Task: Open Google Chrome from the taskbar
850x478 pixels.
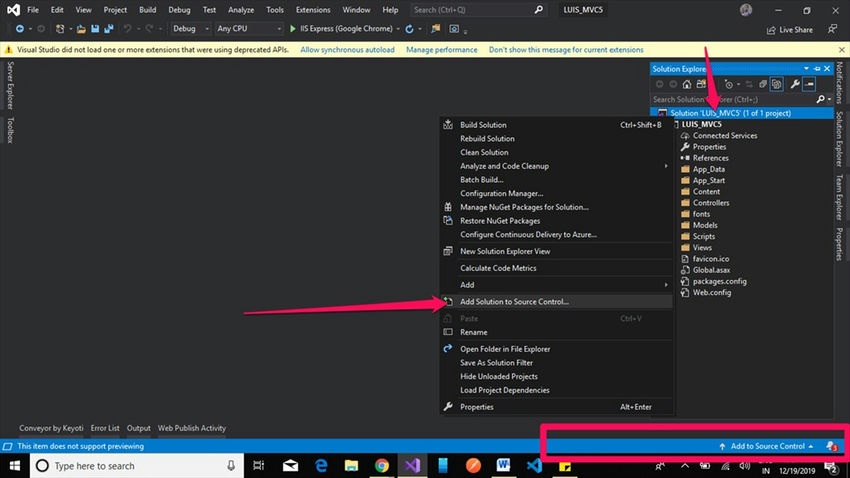Action: [x=382, y=466]
